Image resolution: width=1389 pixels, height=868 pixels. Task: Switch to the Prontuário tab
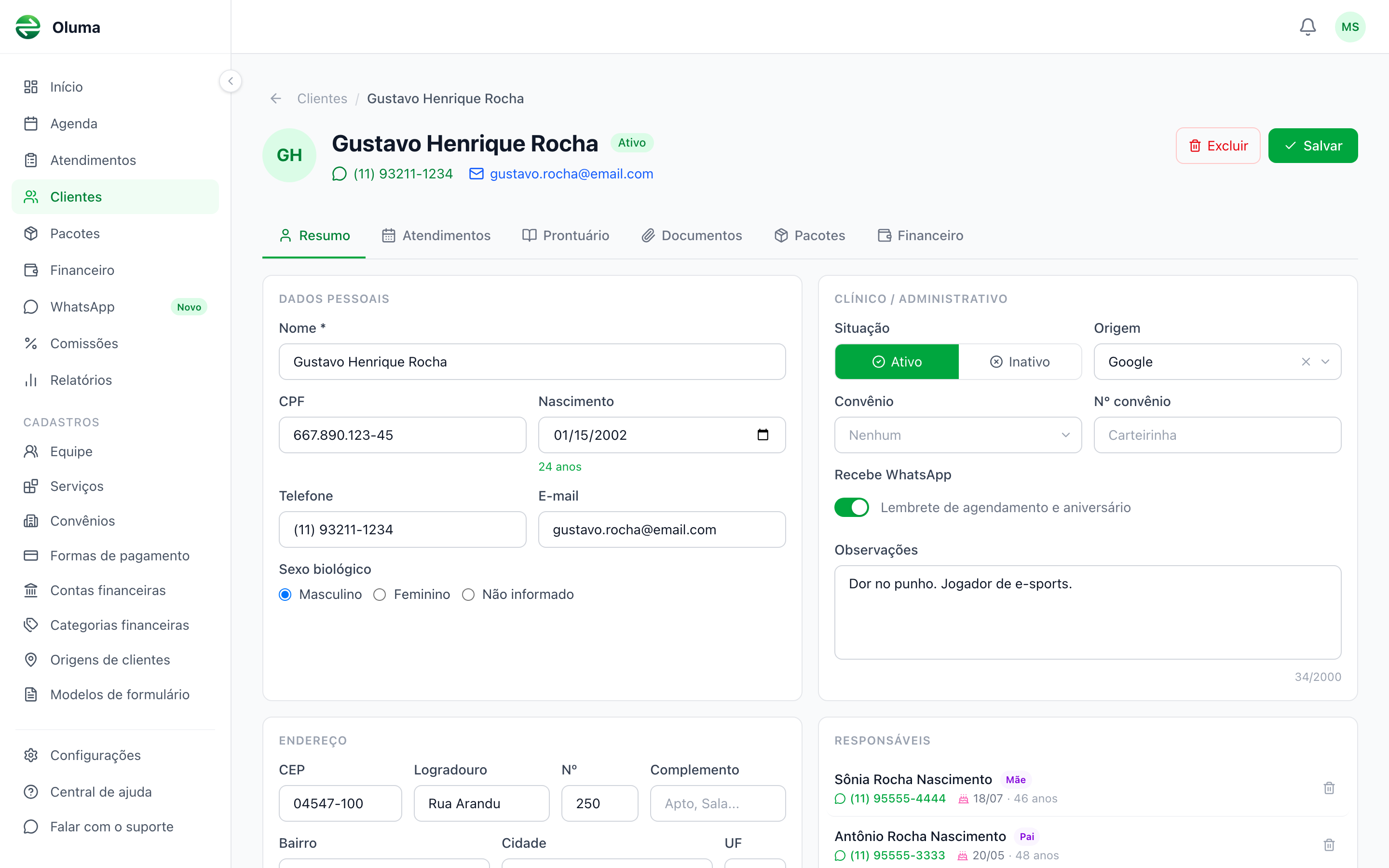(566, 235)
